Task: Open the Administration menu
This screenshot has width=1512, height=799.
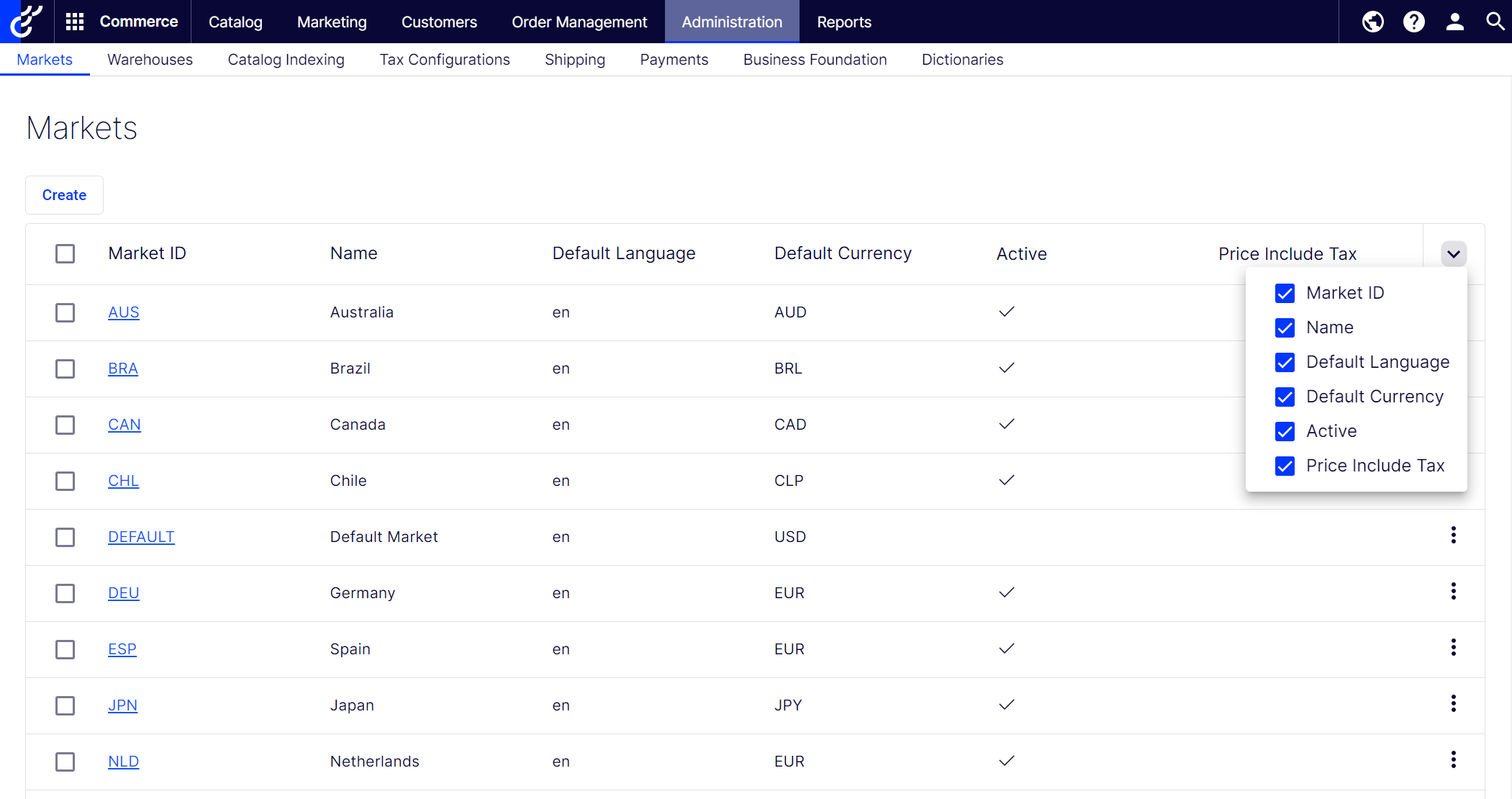Action: click(x=732, y=22)
